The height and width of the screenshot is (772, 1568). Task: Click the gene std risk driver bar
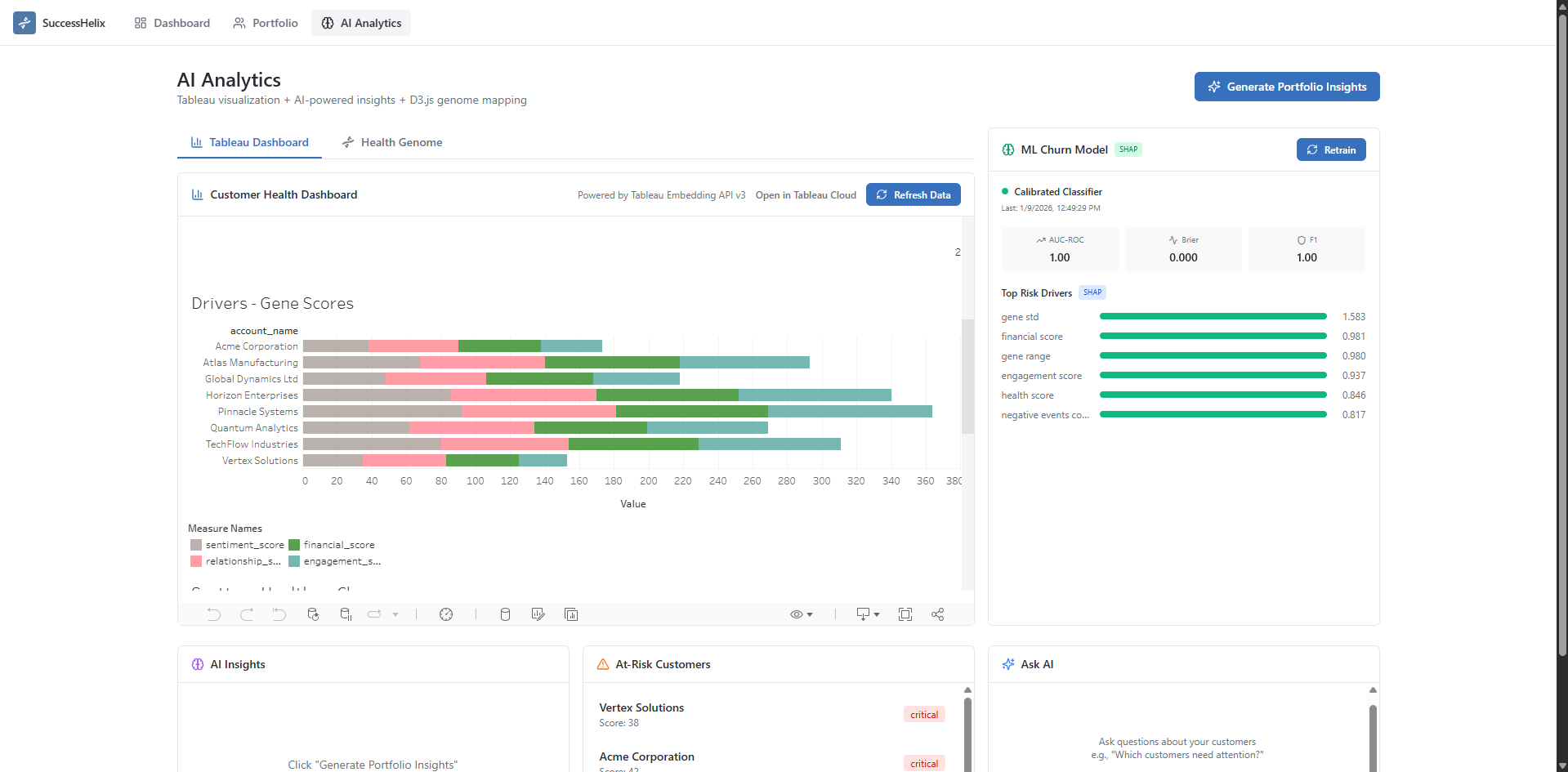(x=1213, y=317)
